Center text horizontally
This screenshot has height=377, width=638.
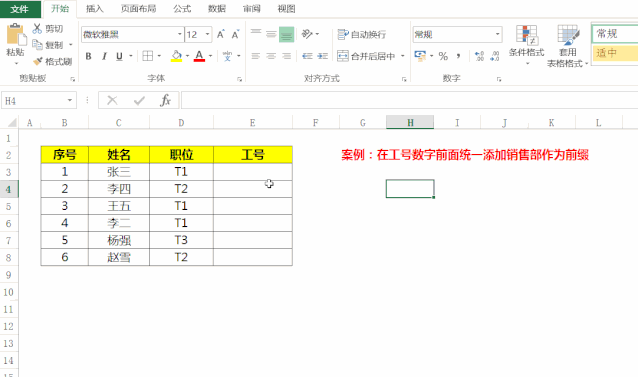(x=271, y=56)
